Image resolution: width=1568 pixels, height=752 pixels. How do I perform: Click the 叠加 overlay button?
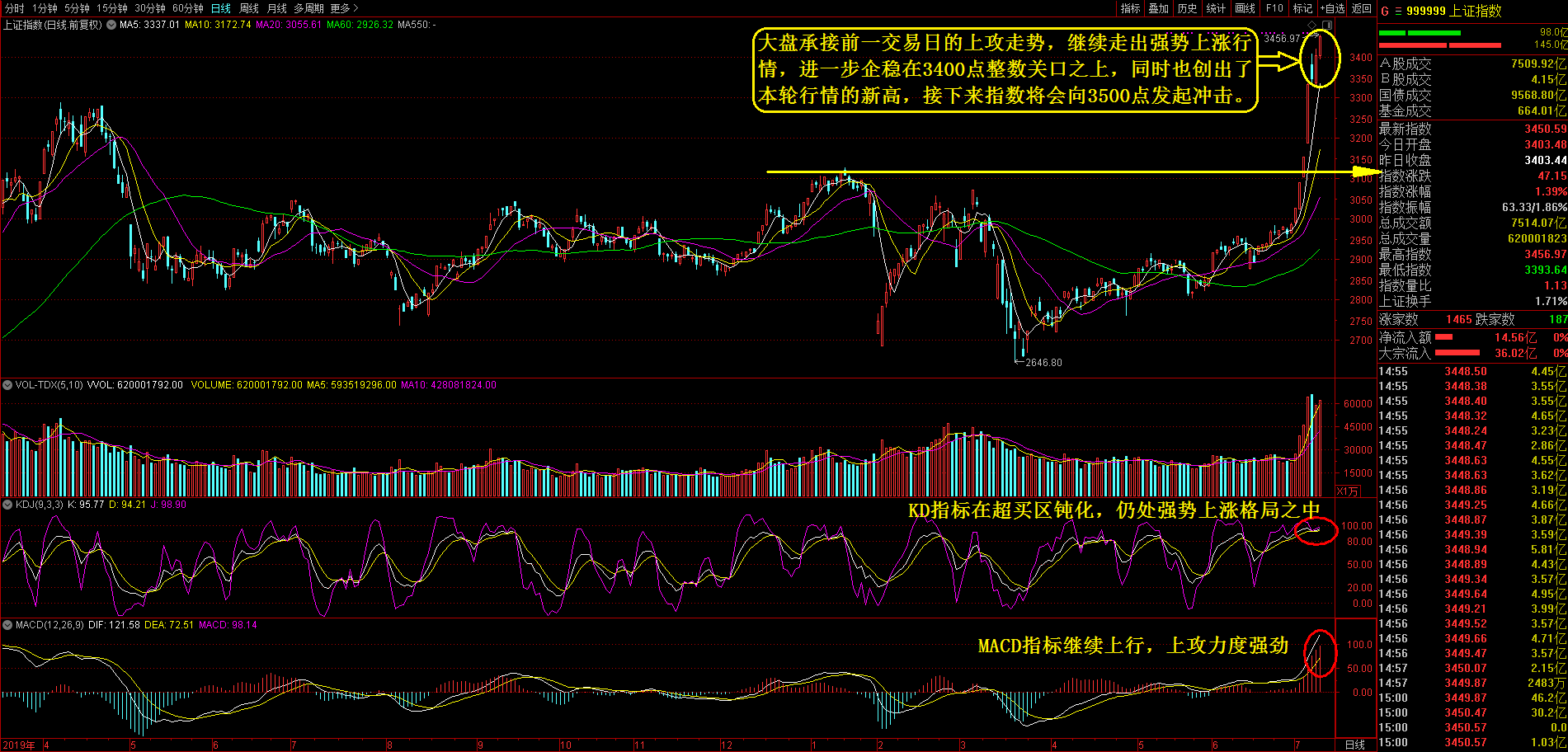pos(1159,8)
